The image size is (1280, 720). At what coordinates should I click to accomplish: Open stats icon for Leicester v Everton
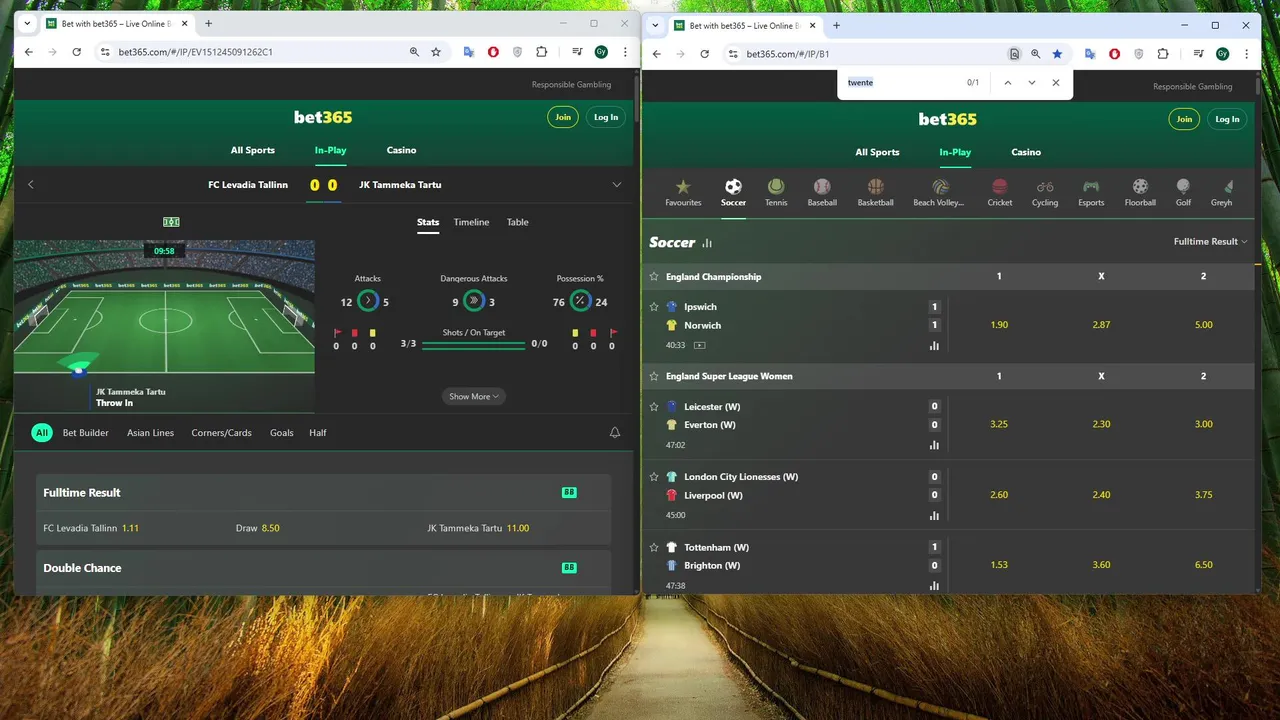[934, 445]
